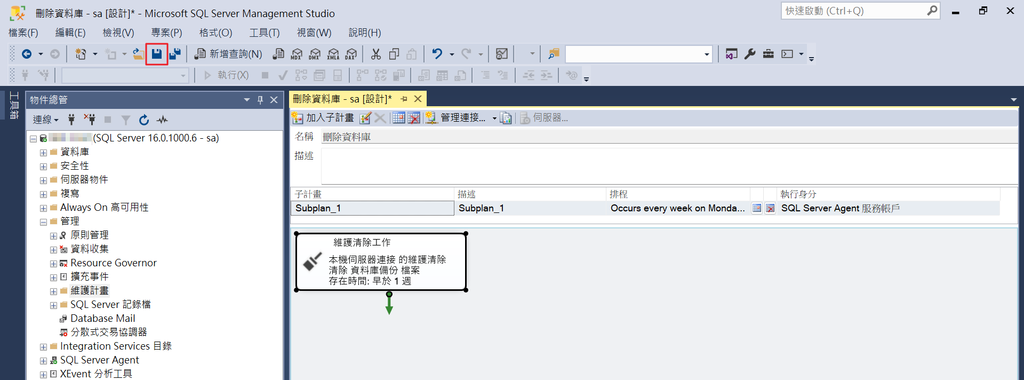The height and width of the screenshot is (380, 1024).
Task: Click the DAX query toolbar icon
Action: 352,54
